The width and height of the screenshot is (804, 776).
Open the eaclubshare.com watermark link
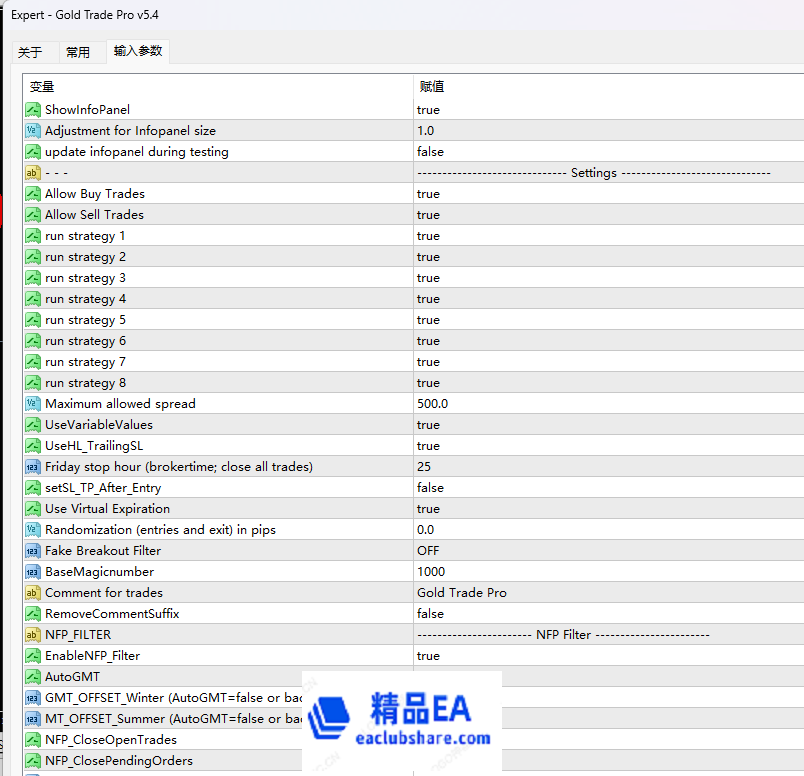point(423,739)
